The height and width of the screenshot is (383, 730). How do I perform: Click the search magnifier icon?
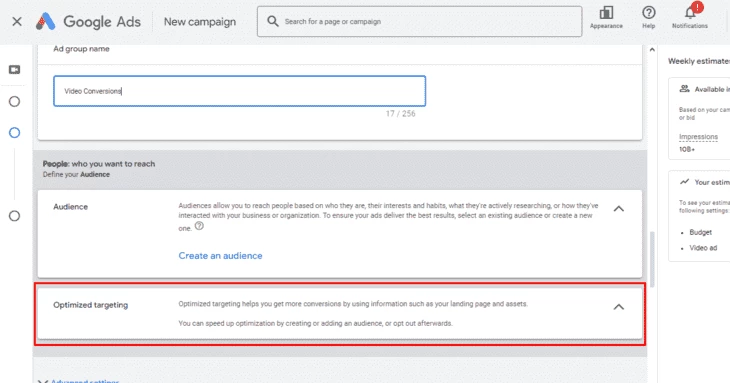273,21
